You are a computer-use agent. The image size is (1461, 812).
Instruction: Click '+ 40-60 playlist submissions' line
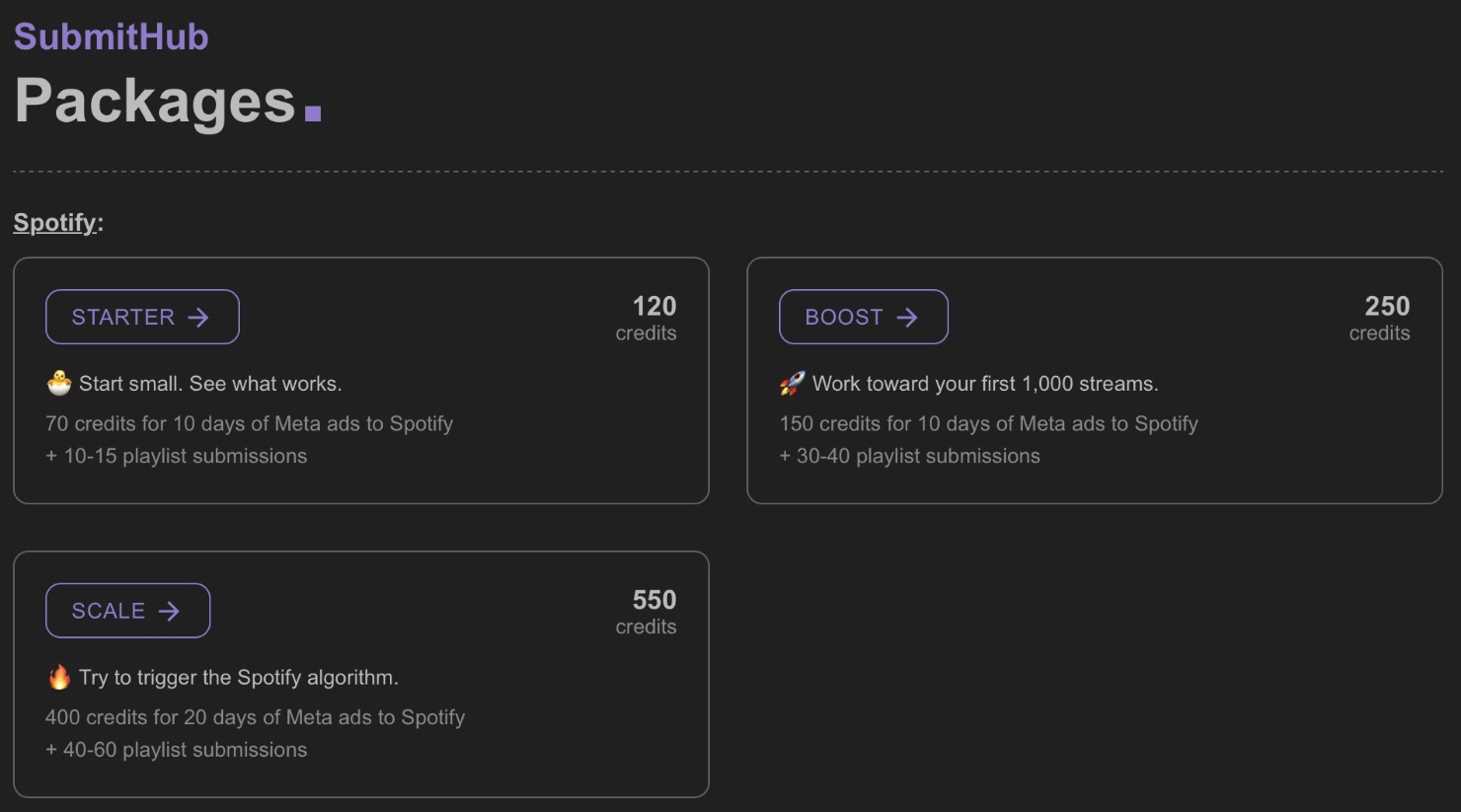pyautogui.click(x=177, y=750)
